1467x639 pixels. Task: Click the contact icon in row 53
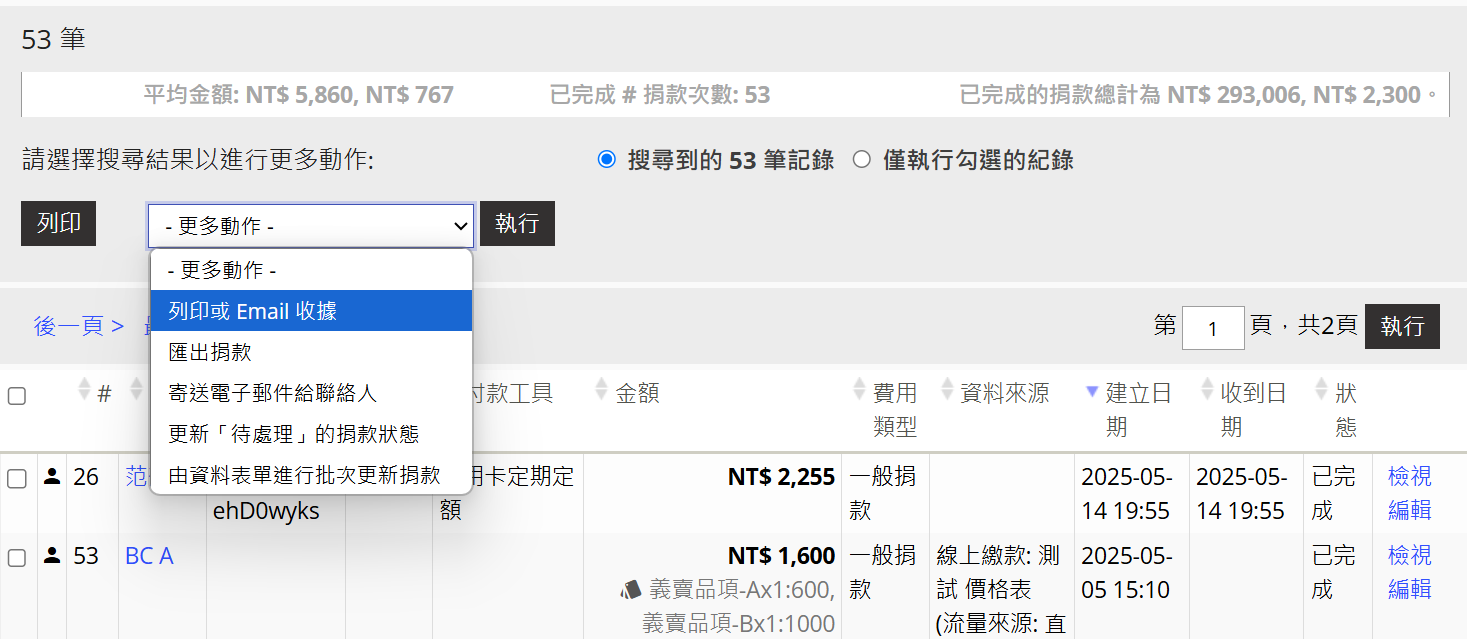(x=52, y=556)
